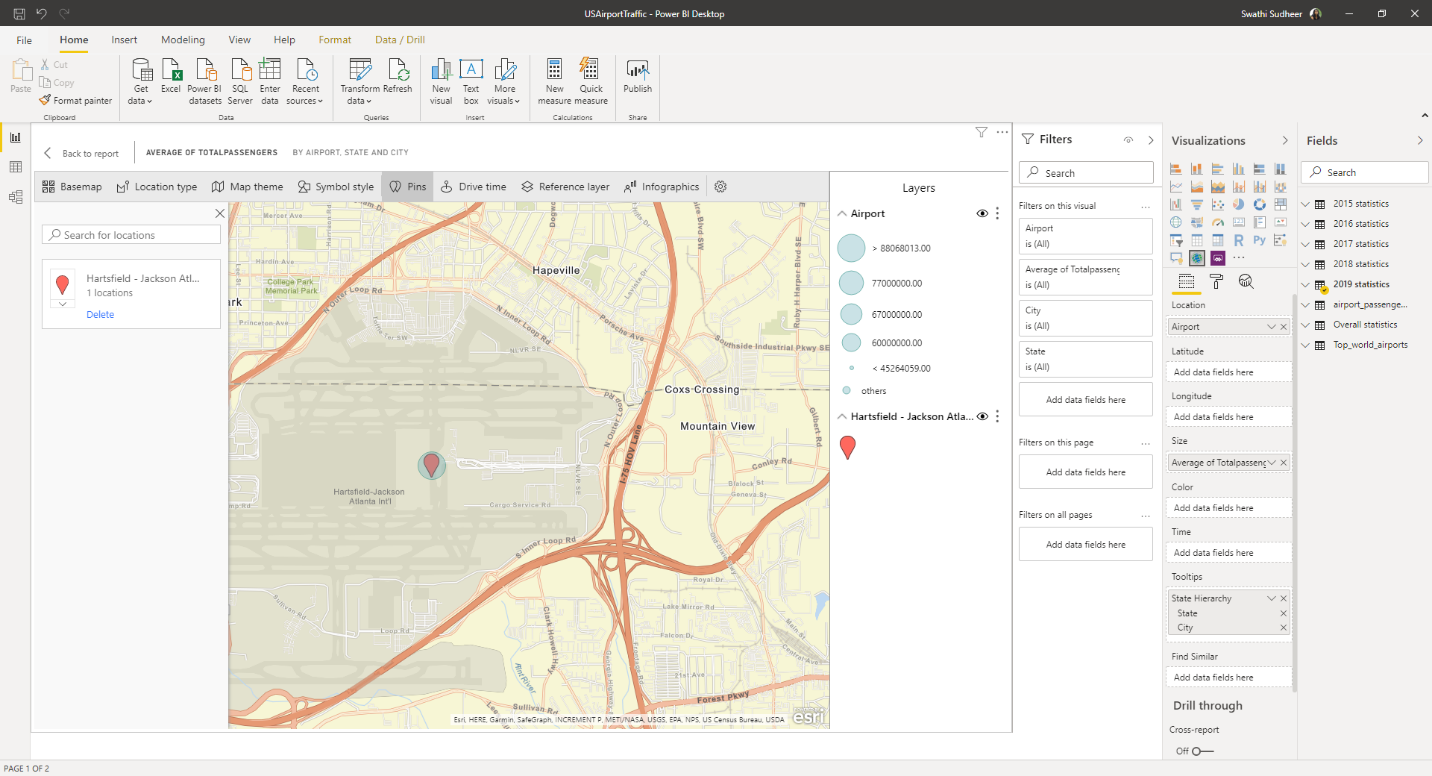Hide the Hartsfield - Jackson layer eye icon
Image resolution: width=1432 pixels, height=776 pixels.
(x=982, y=416)
